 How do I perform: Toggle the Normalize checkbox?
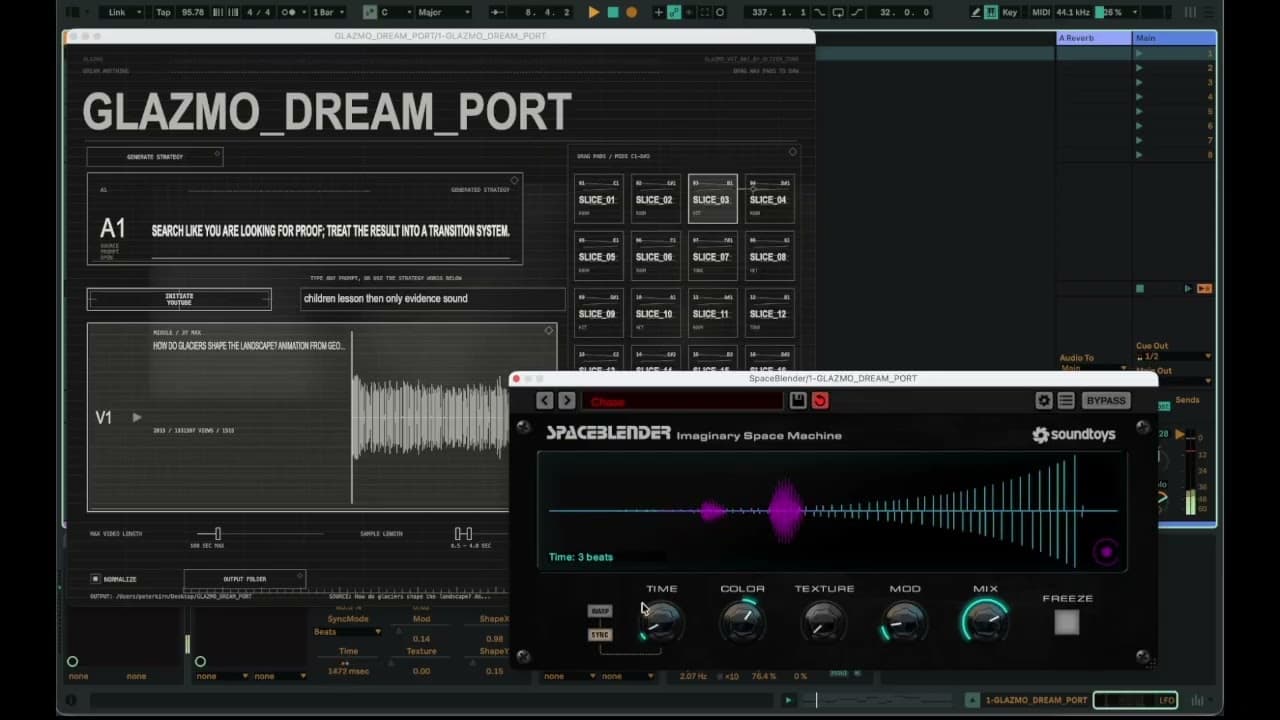pos(96,579)
